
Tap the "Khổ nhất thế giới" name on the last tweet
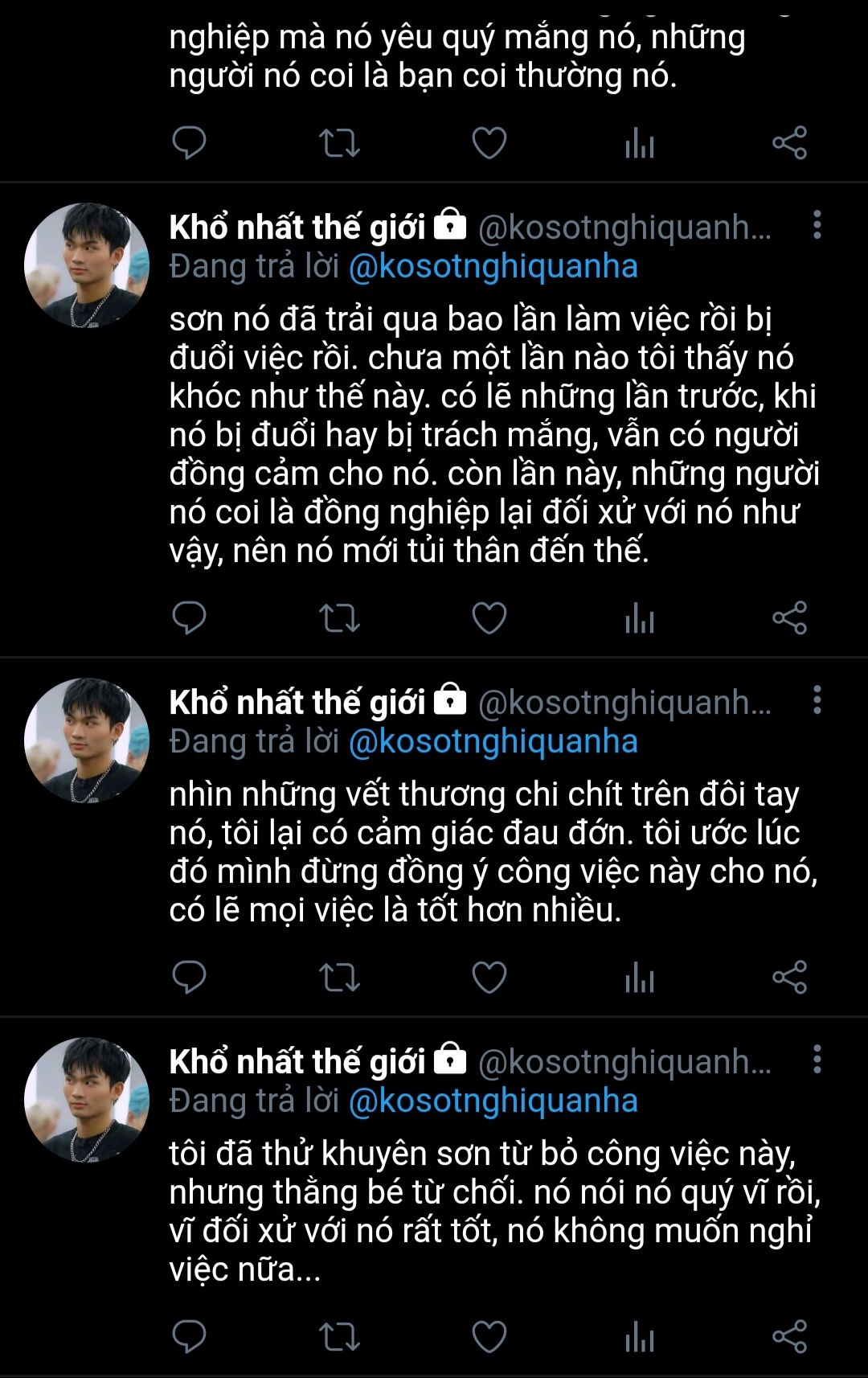coord(297,1062)
